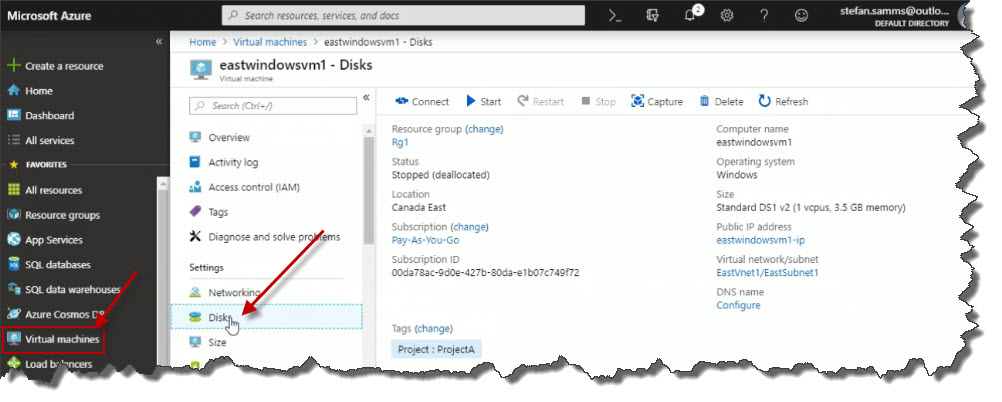Capture the VM image
The image size is (1002, 402).
(x=657, y=102)
